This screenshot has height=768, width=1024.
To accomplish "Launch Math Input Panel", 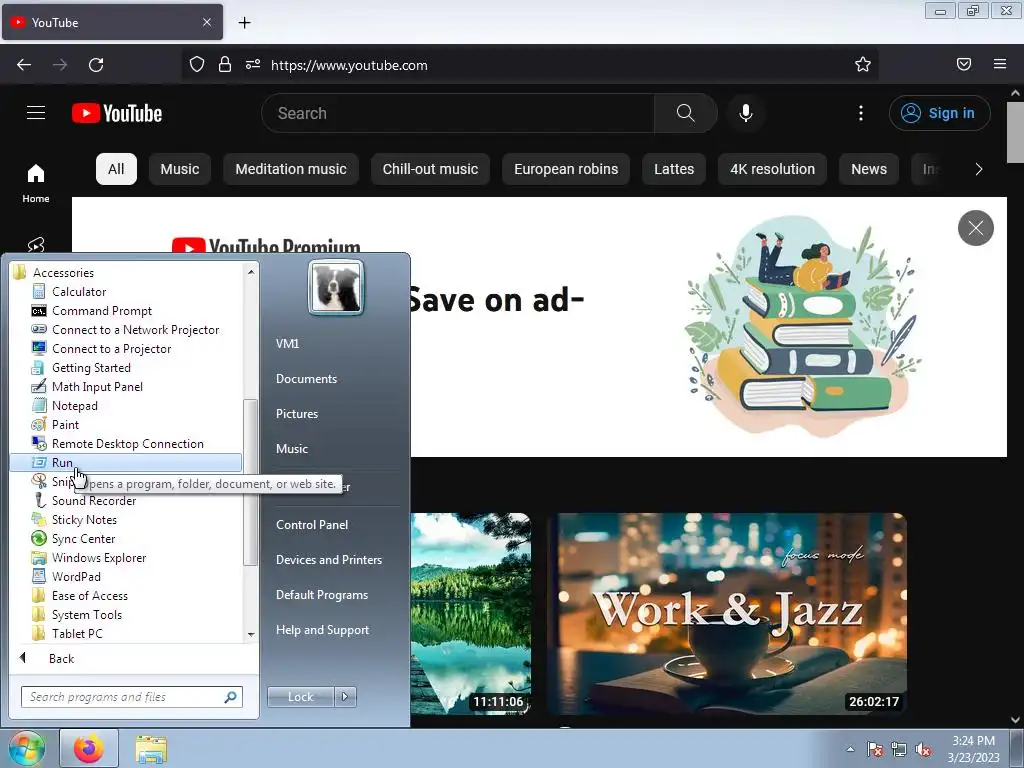I will (x=97, y=387).
